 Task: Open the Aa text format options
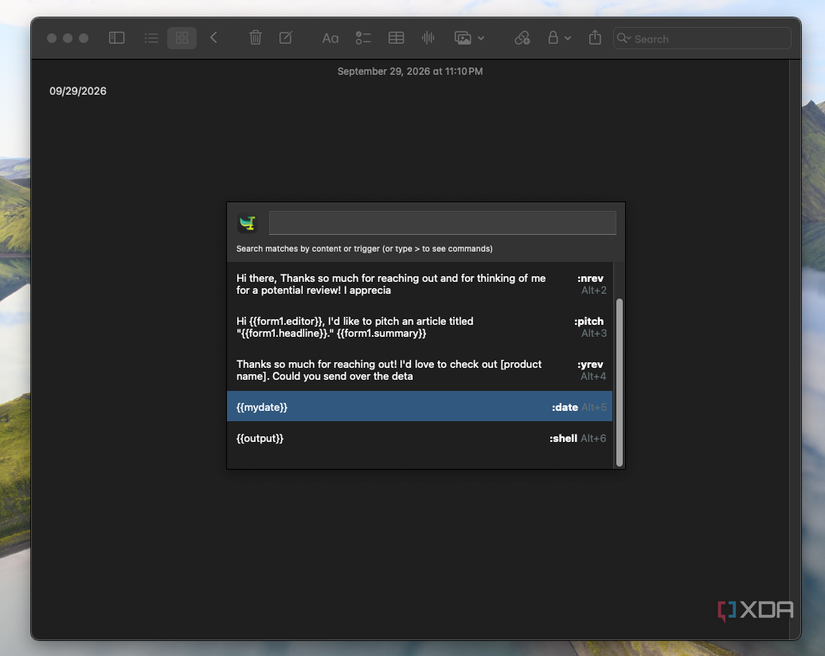click(x=330, y=38)
